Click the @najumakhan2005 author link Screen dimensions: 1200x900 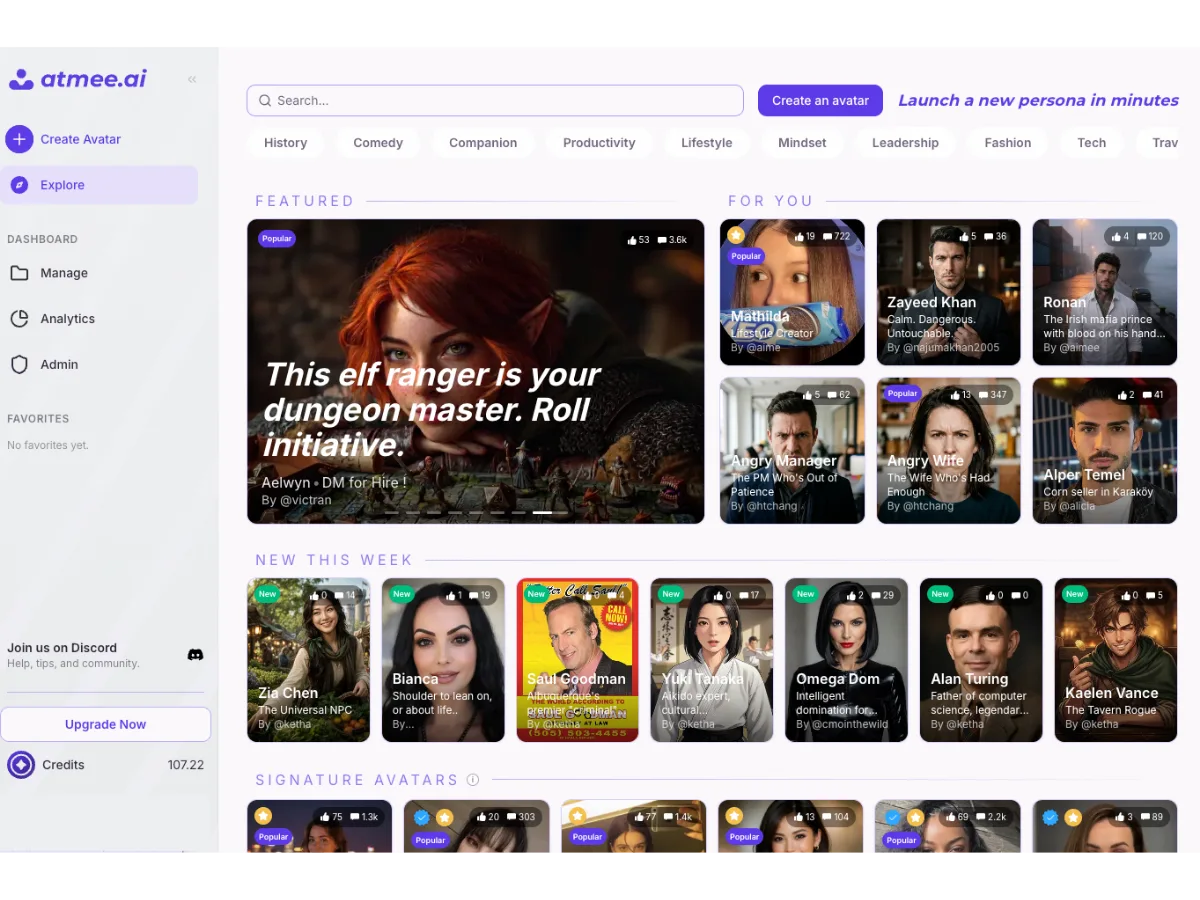pos(951,348)
